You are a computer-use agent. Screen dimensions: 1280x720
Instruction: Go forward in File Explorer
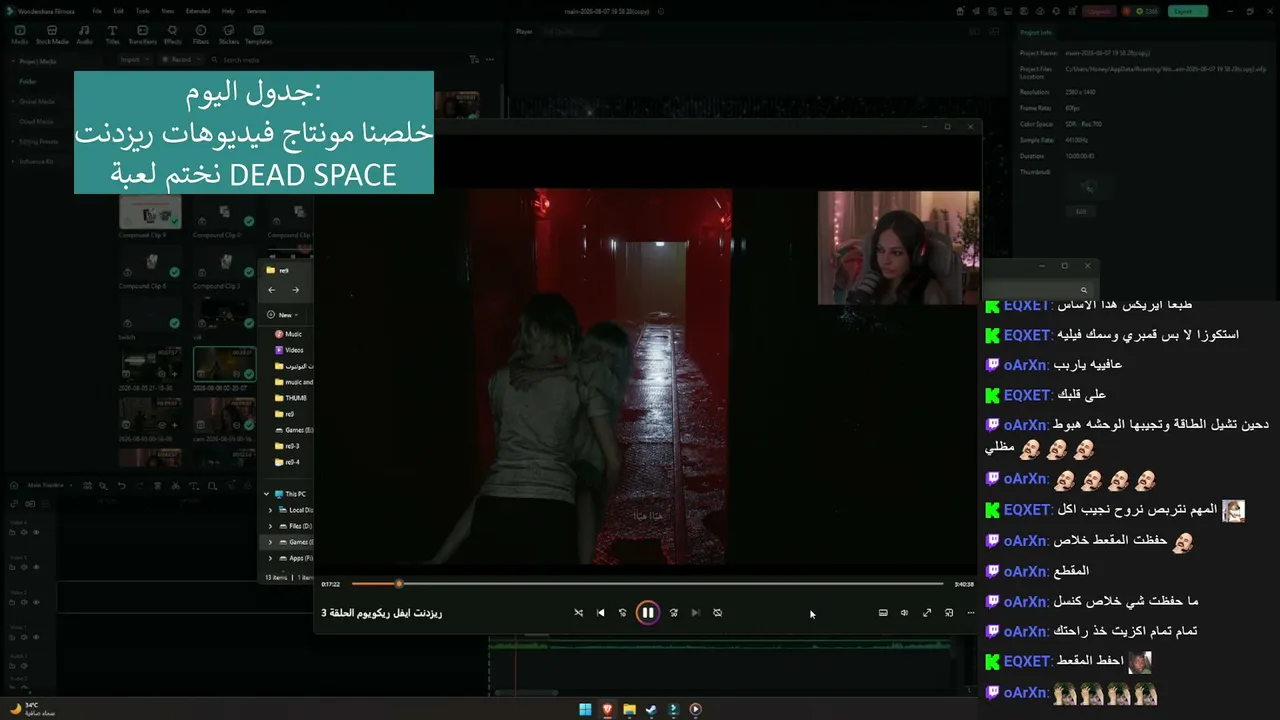tap(295, 290)
